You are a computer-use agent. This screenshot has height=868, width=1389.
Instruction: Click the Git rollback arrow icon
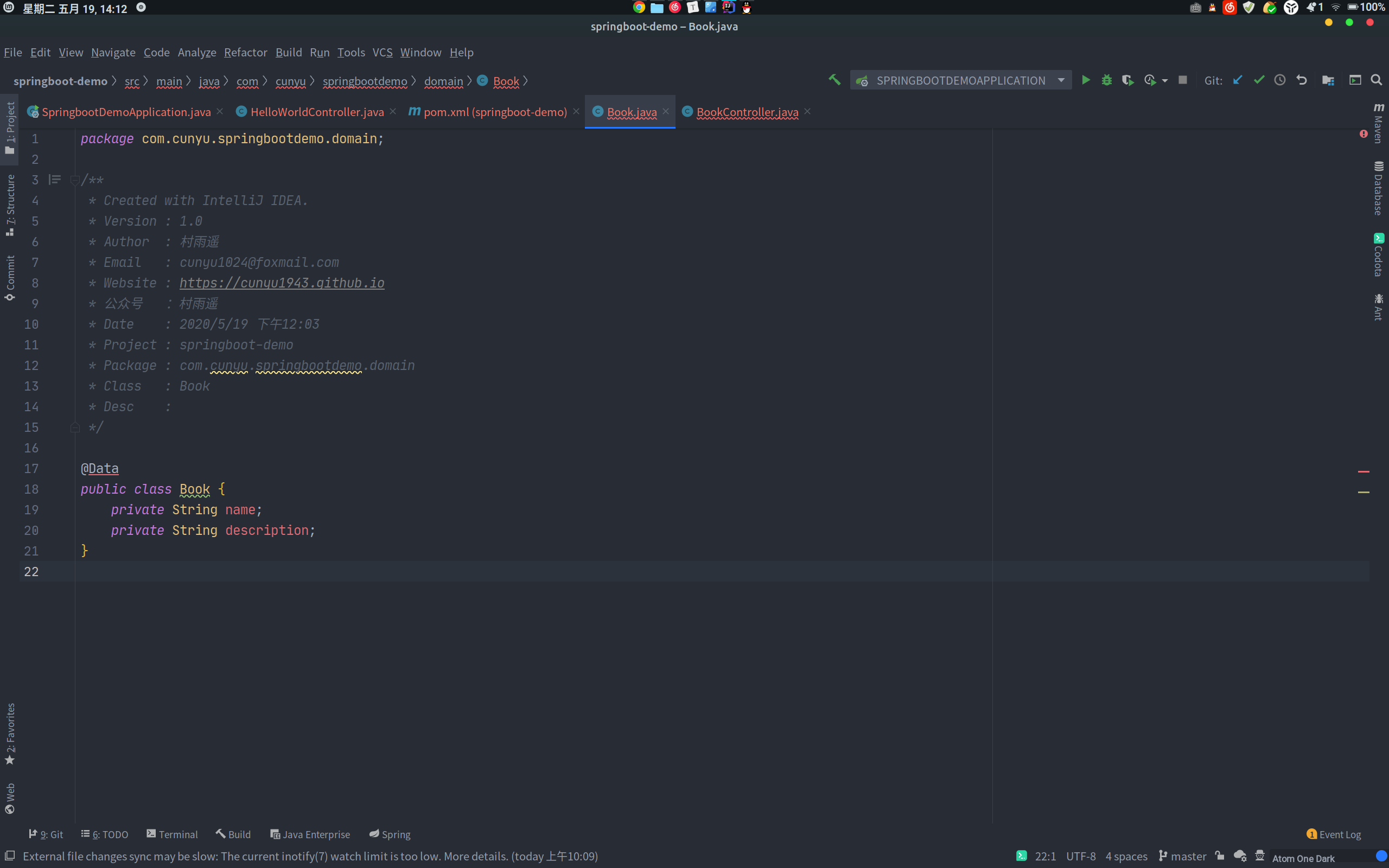(x=1302, y=80)
